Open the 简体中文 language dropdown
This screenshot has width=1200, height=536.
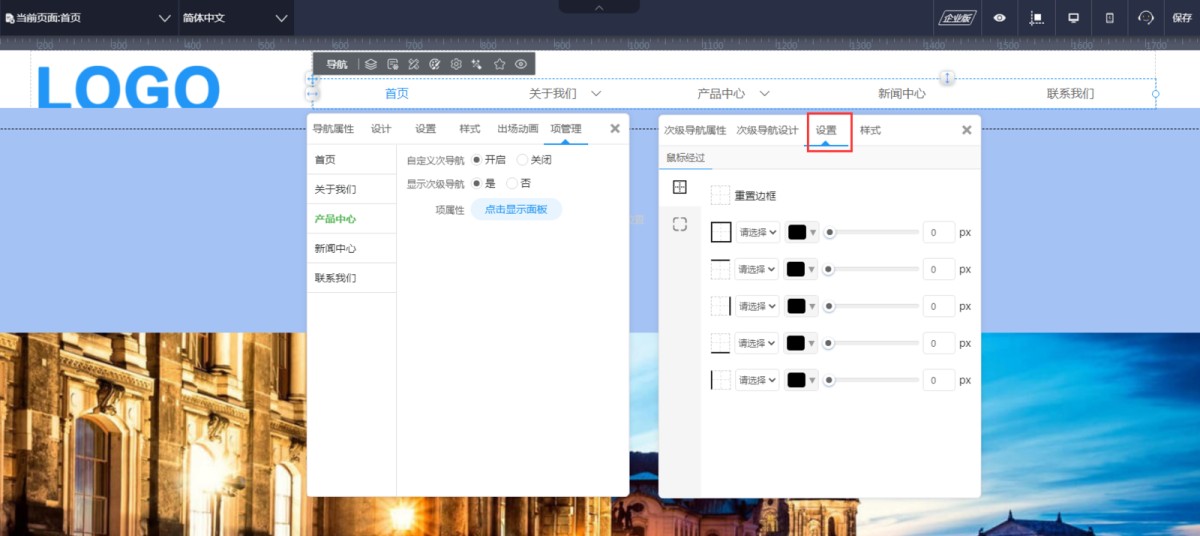(x=236, y=18)
